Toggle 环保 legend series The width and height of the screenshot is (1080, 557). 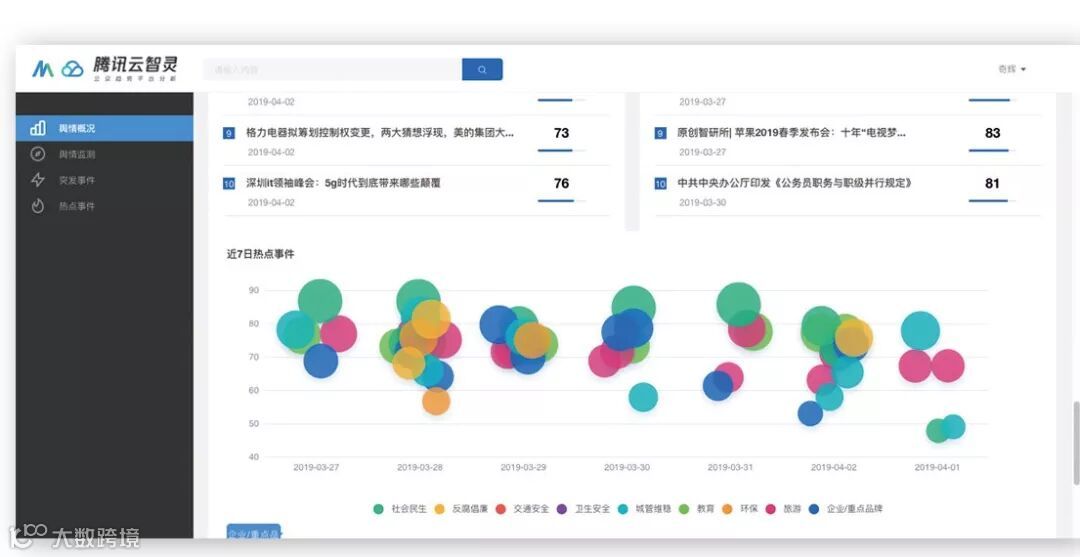(740, 509)
